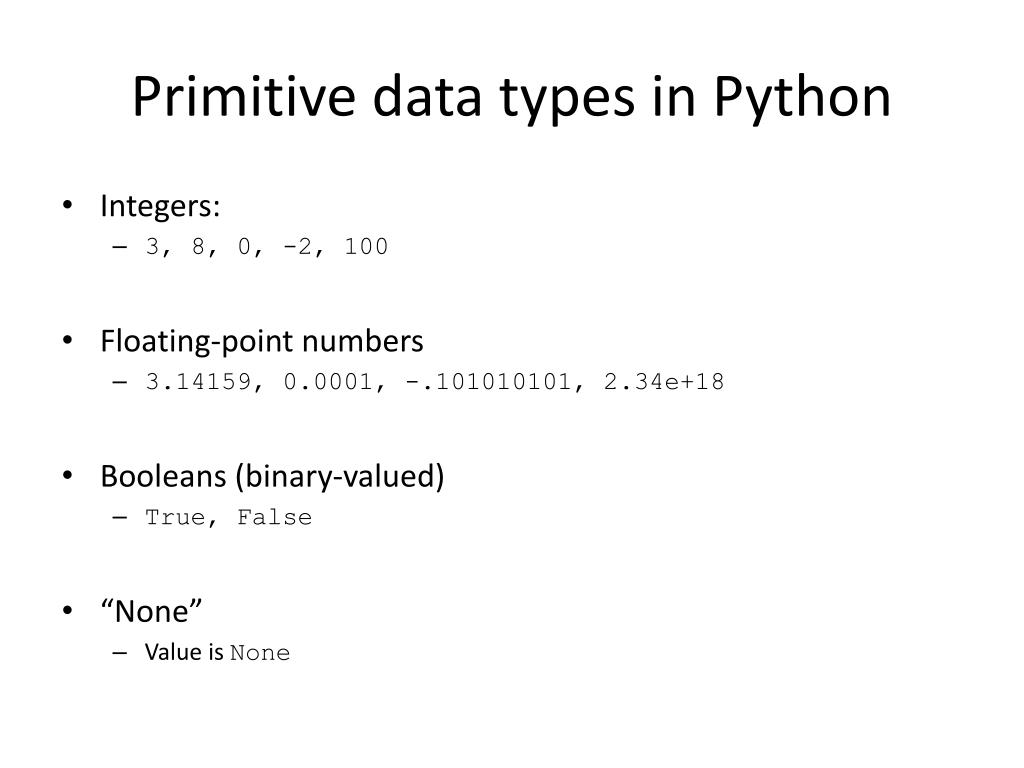Click the slide title Primitive data types in Python
Screen dimensions: 1024x768
[511, 97]
